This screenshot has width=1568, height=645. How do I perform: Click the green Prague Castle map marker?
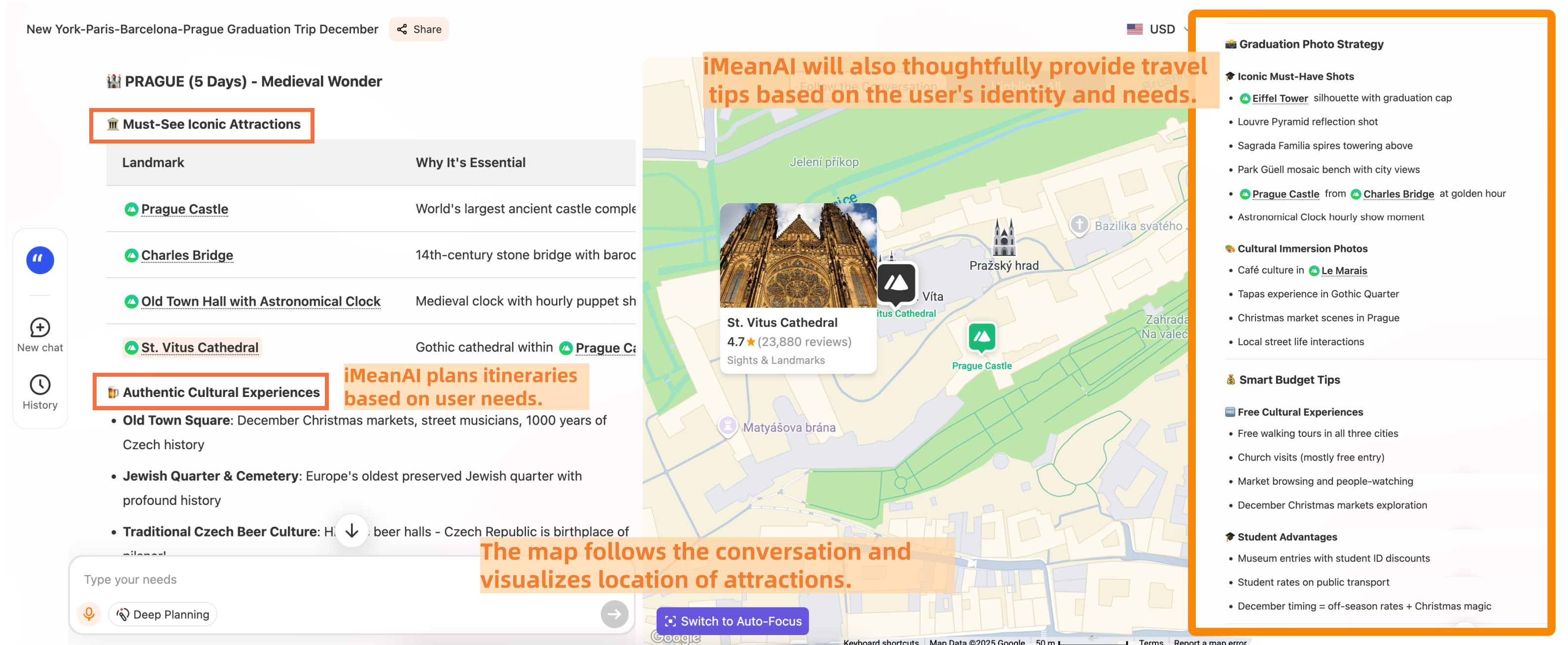coord(982,338)
